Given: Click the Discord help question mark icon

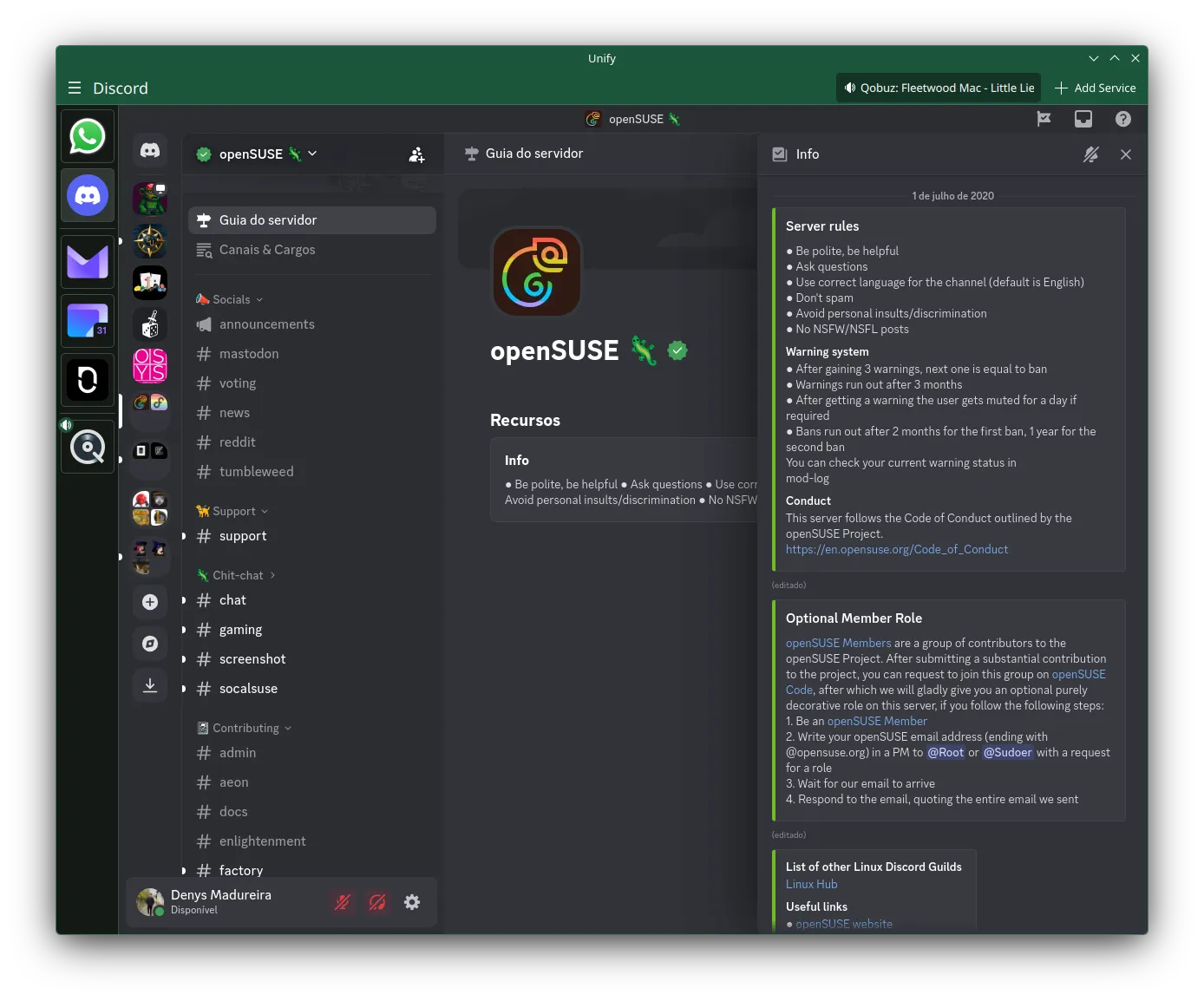Looking at the screenshot, I should [x=1122, y=119].
